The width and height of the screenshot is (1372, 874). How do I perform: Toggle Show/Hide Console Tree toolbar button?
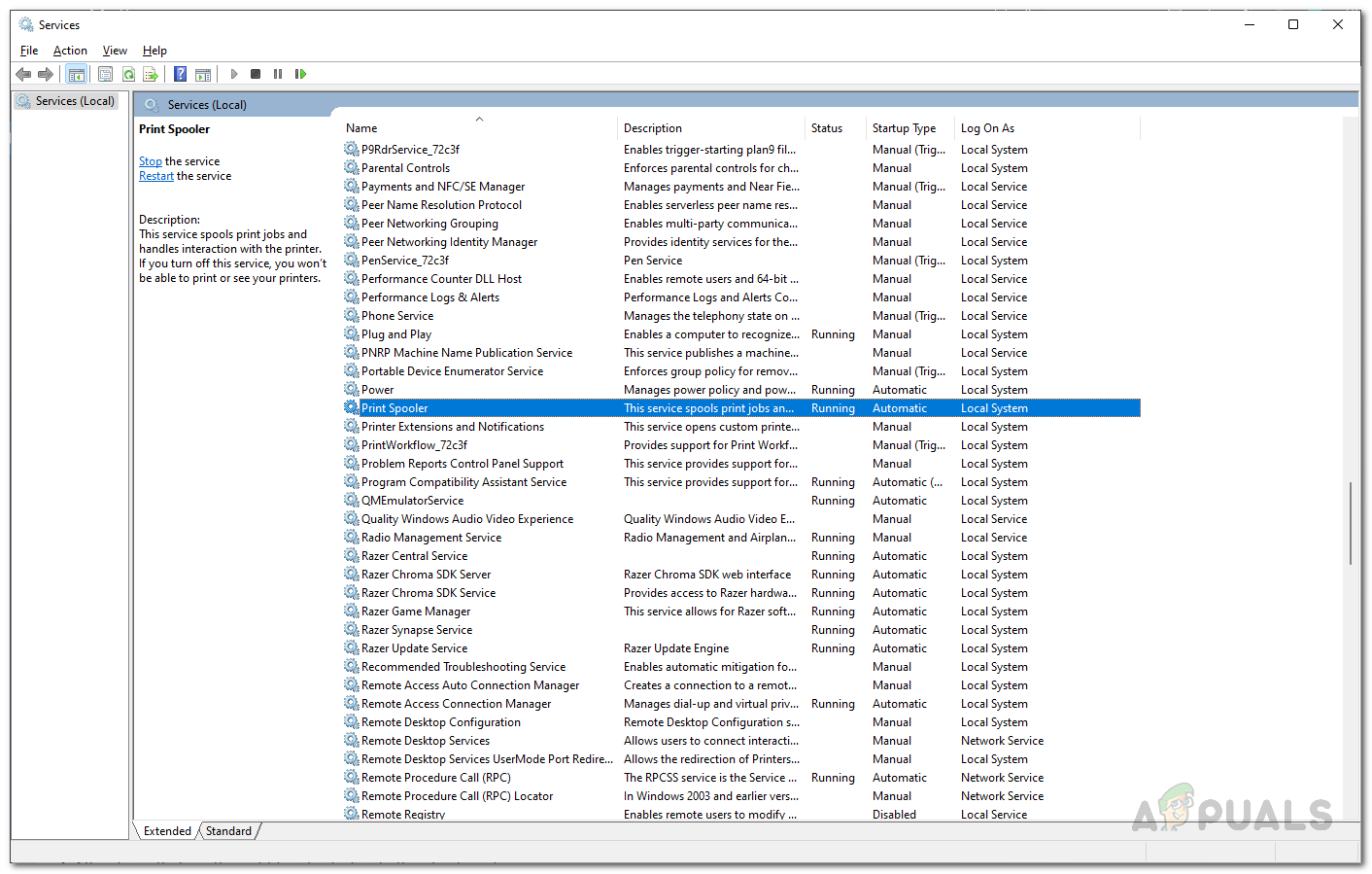(77, 74)
